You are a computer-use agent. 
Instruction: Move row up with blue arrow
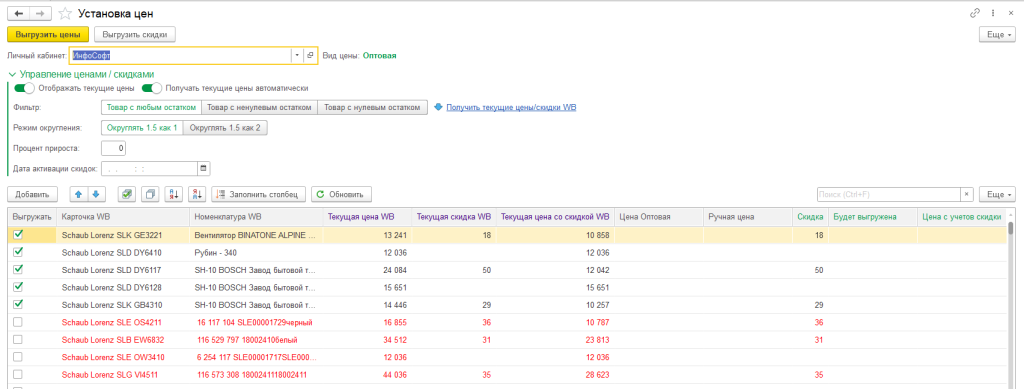point(78,194)
